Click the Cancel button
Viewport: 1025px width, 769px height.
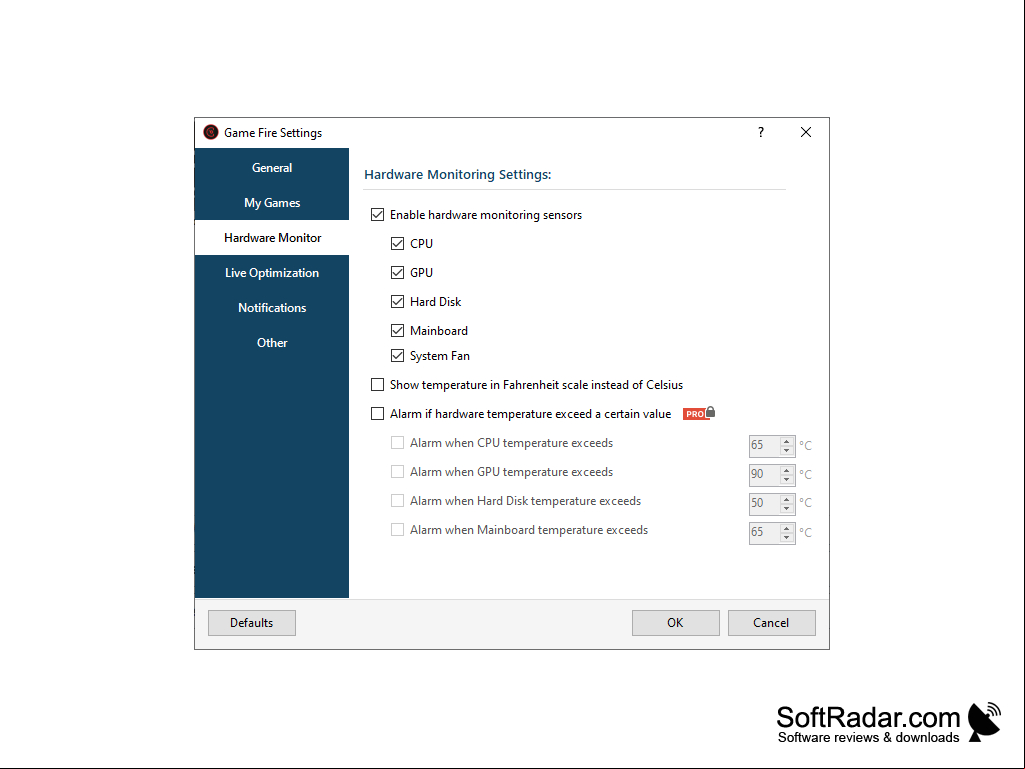[x=771, y=623]
